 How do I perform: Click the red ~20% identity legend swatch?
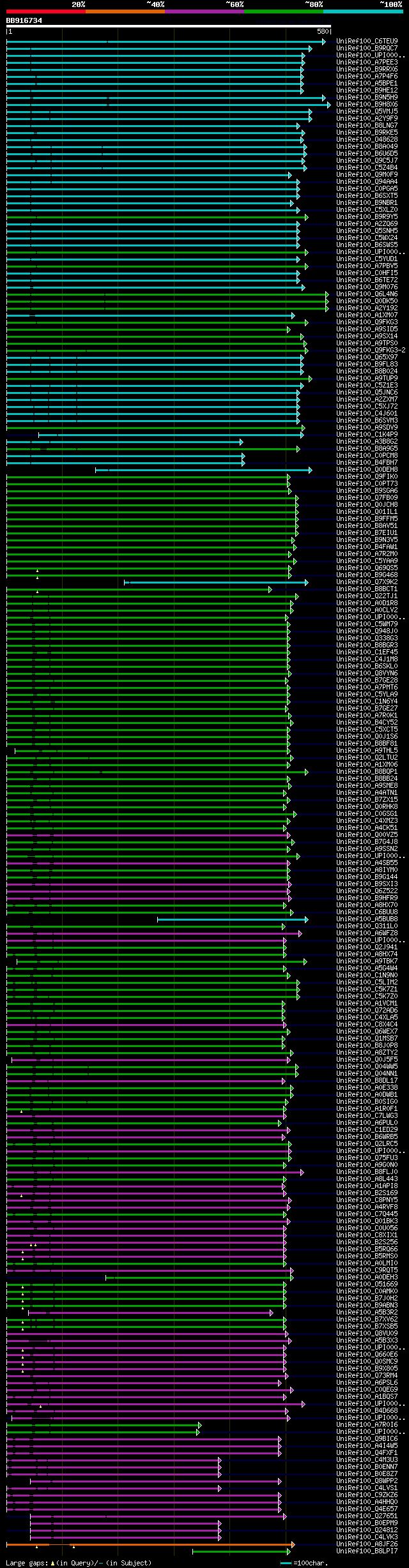click(x=46, y=11)
